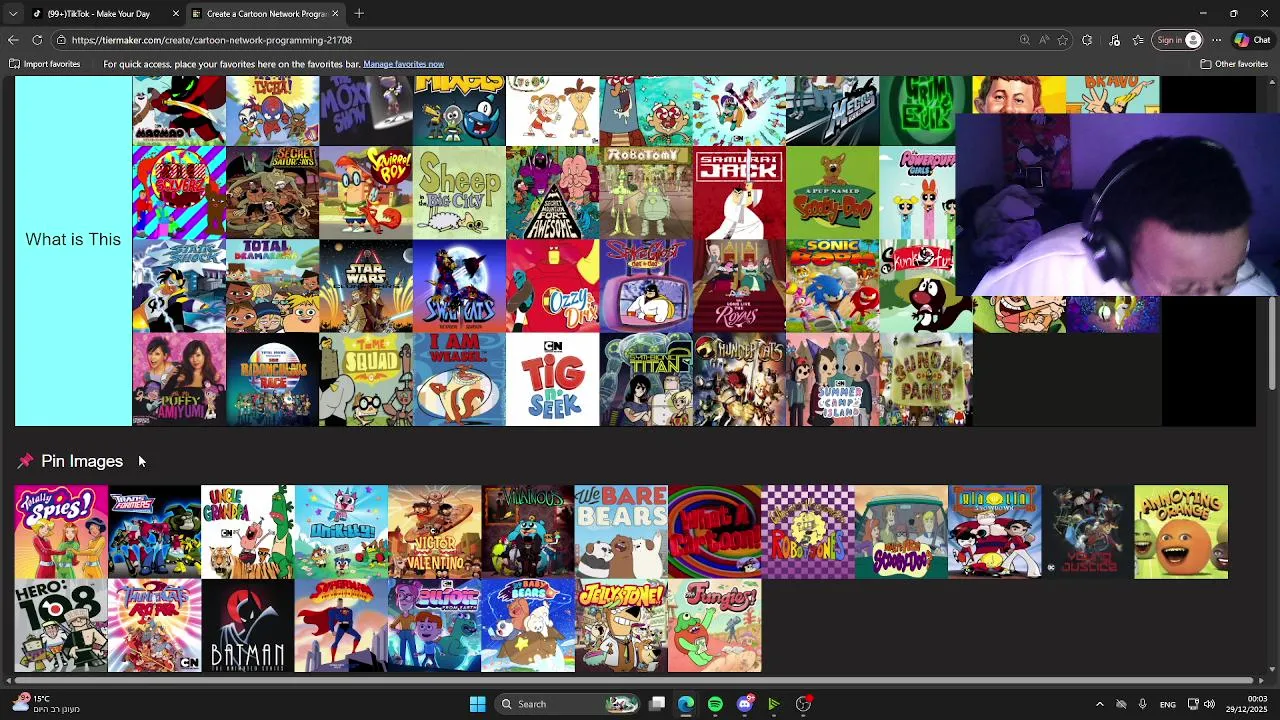Select the We Bare Bears image

point(621,532)
